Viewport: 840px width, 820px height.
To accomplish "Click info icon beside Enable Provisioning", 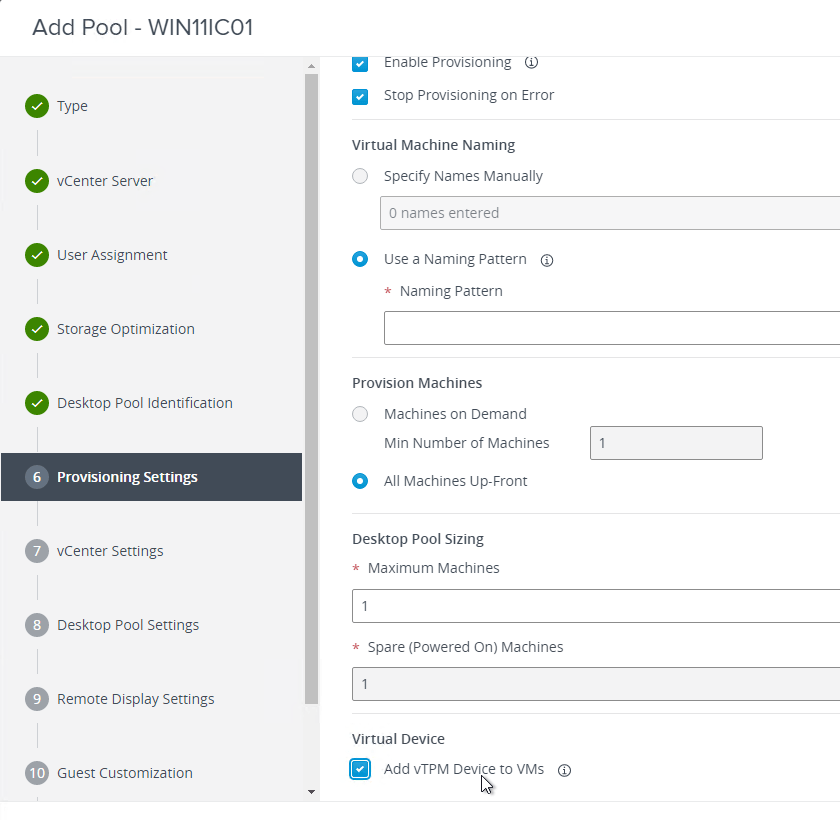I will [x=531, y=63].
